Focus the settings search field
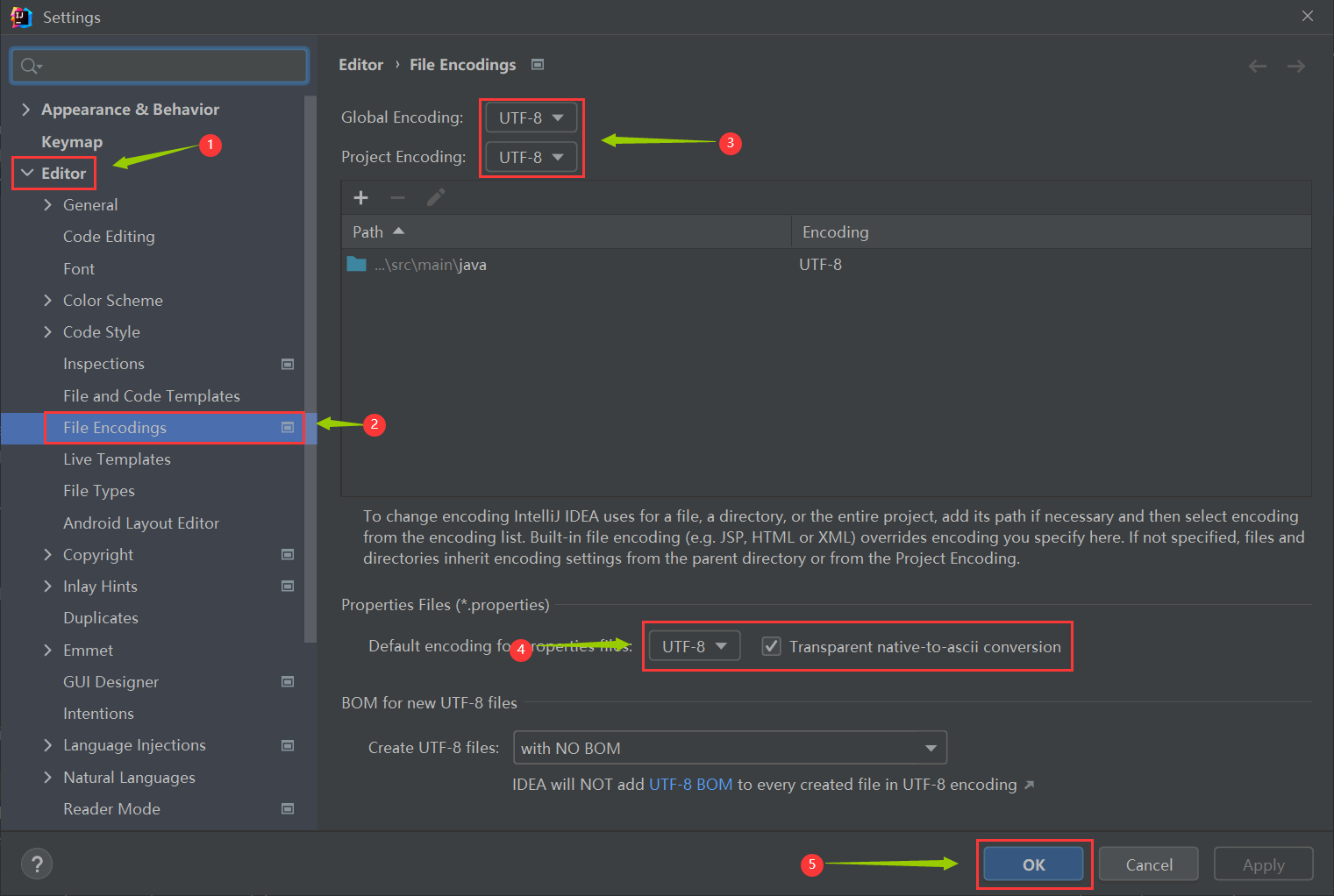1334x896 pixels. tap(160, 66)
